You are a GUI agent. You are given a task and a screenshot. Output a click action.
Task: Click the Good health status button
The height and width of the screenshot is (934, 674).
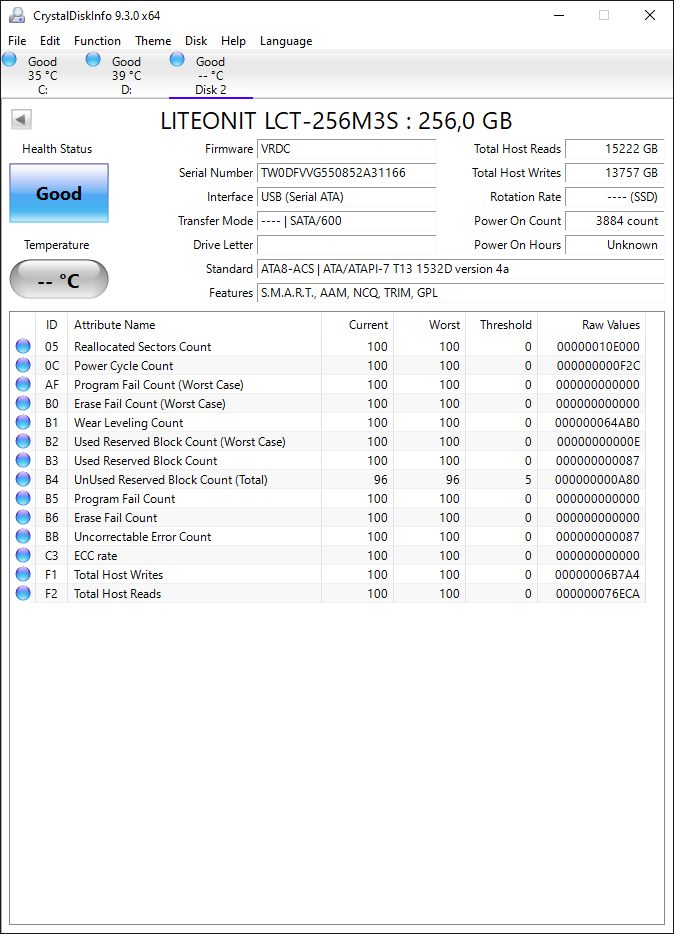[59, 193]
